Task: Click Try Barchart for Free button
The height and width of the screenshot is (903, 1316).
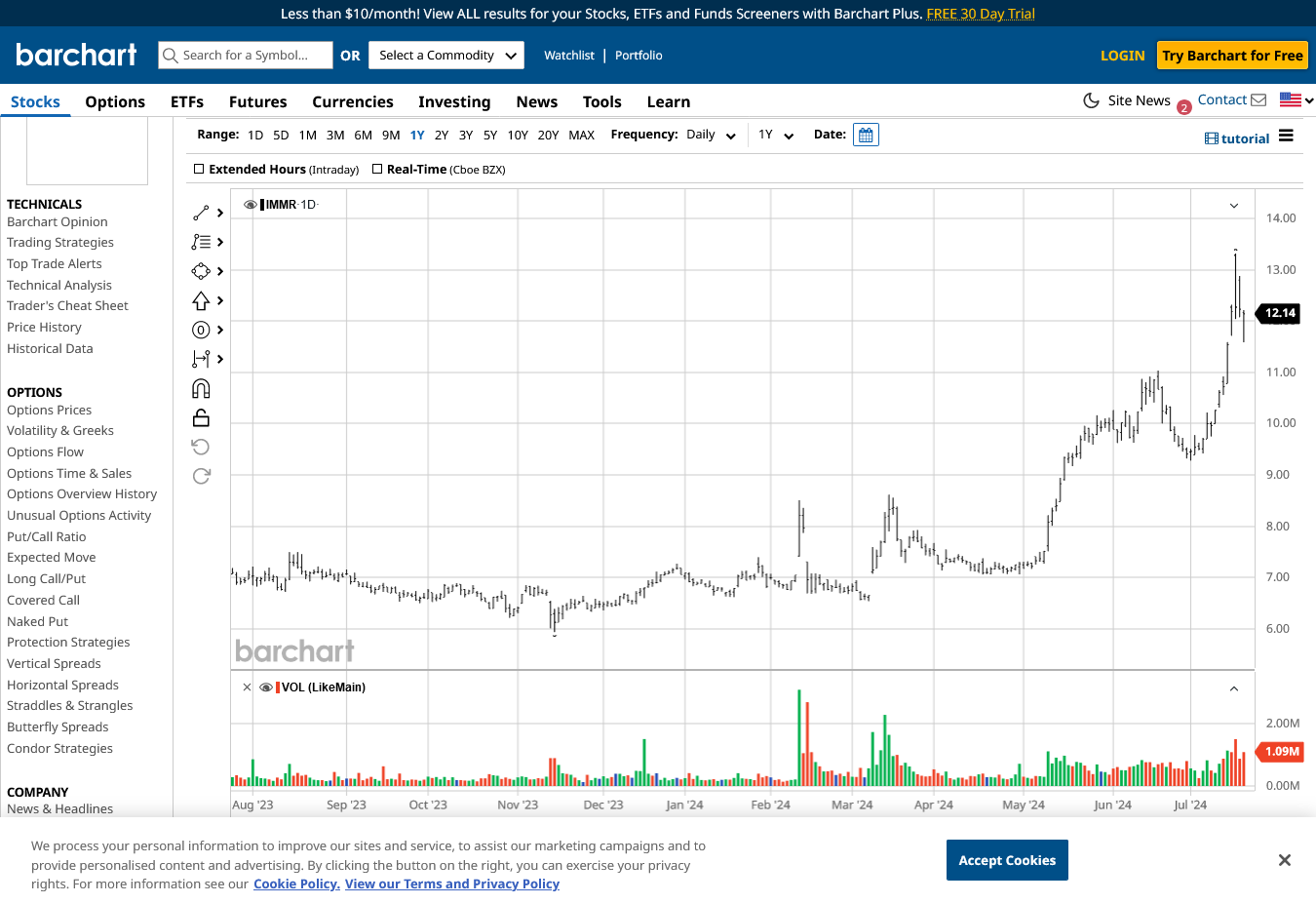Action: click(1232, 56)
